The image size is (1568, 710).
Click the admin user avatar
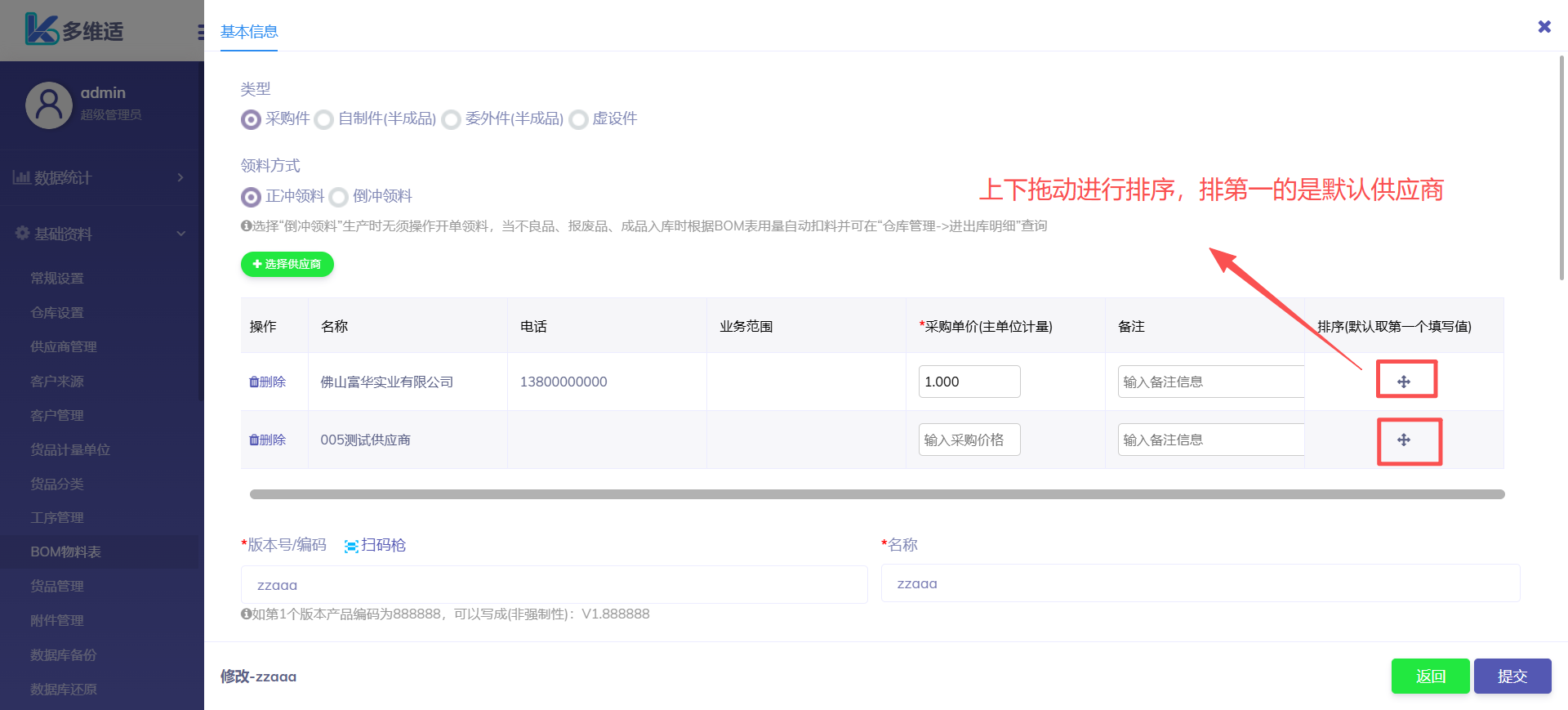click(x=49, y=105)
